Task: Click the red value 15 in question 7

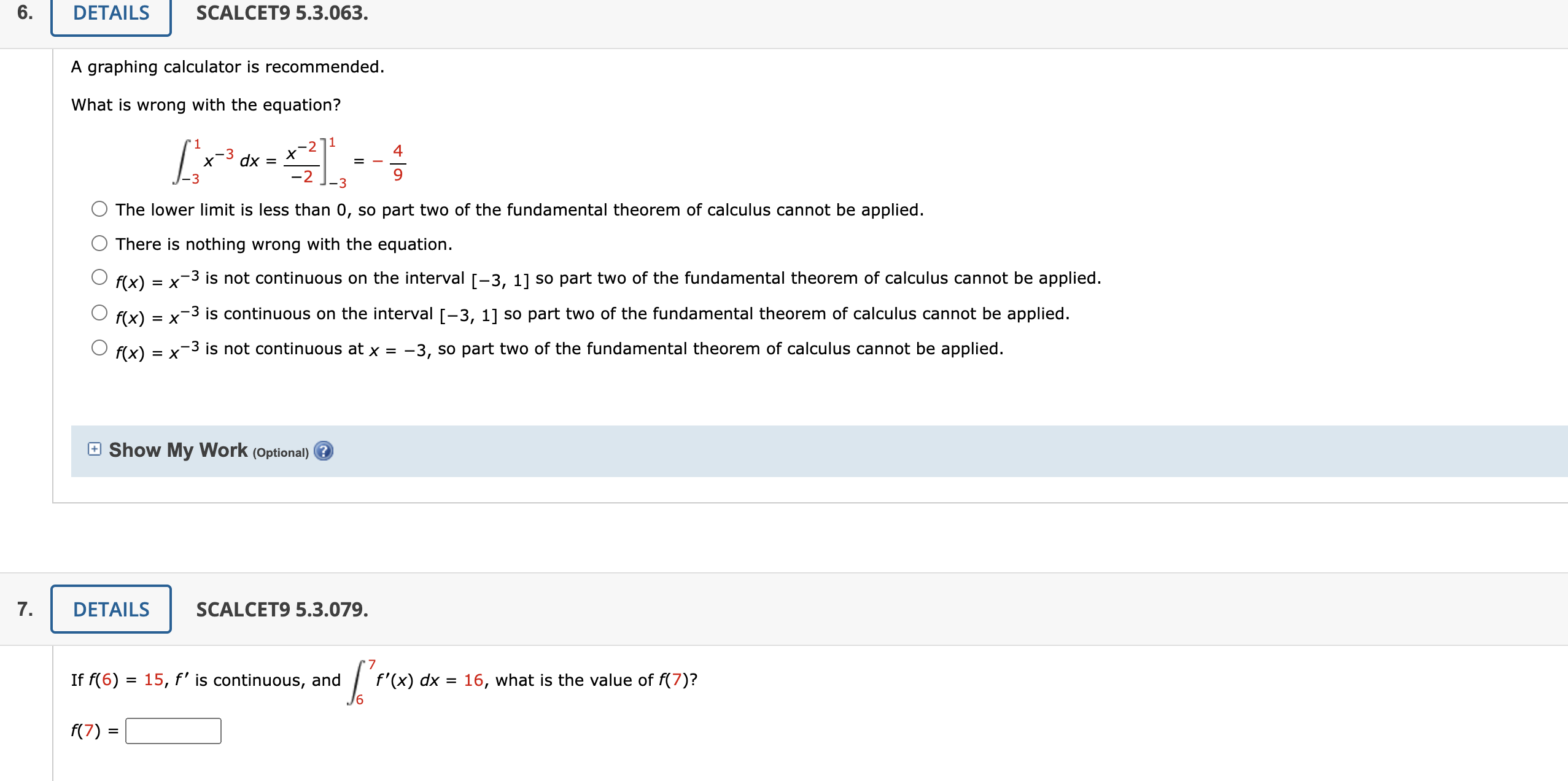Action: (153, 680)
